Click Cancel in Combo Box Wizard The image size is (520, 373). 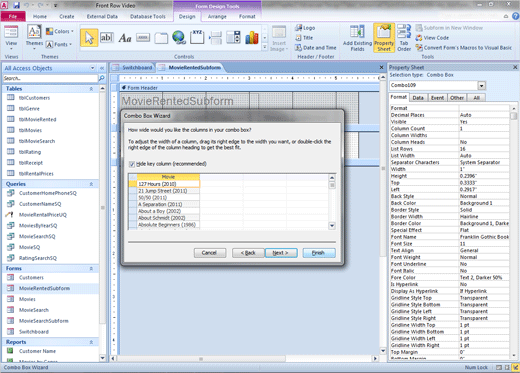[209, 253]
